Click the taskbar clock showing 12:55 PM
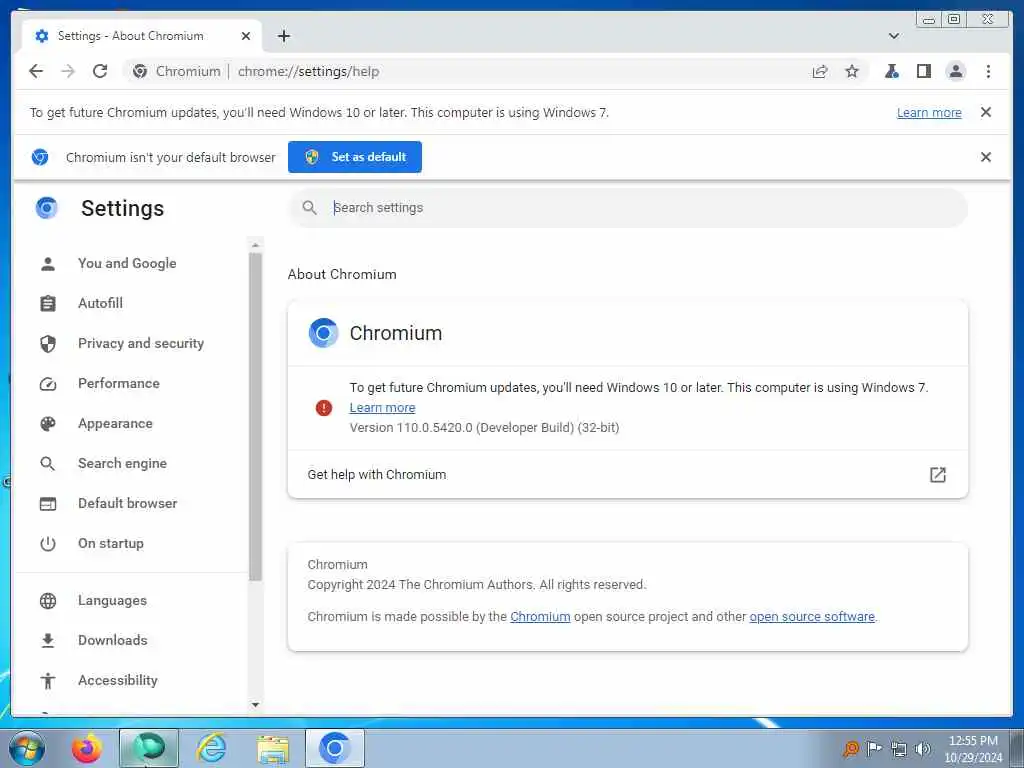The height and width of the screenshot is (768, 1024). (x=973, y=749)
